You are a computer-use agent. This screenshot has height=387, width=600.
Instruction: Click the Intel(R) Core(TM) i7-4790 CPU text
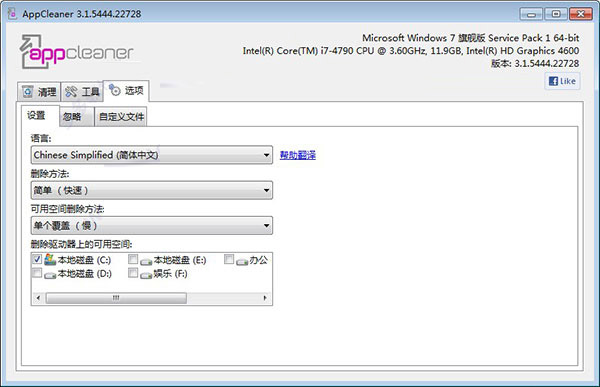coord(411,51)
